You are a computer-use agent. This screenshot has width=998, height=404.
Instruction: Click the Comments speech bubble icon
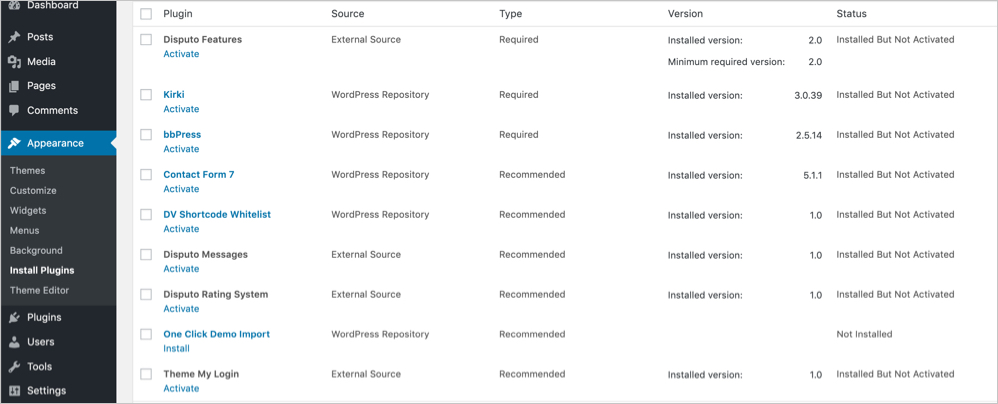[14, 110]
